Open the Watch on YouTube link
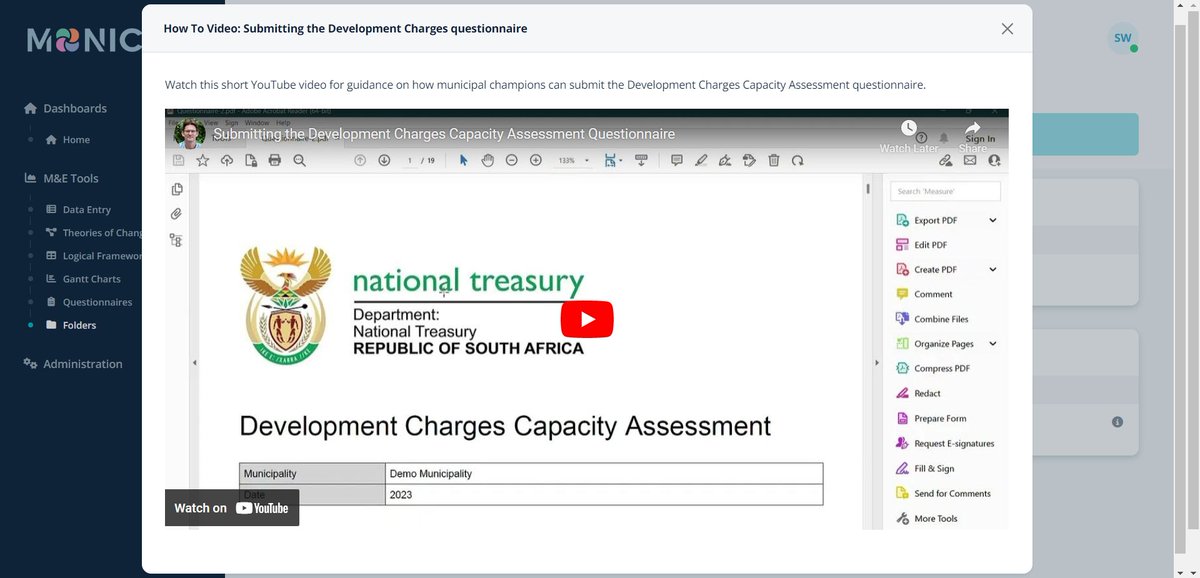 [232, 508]
